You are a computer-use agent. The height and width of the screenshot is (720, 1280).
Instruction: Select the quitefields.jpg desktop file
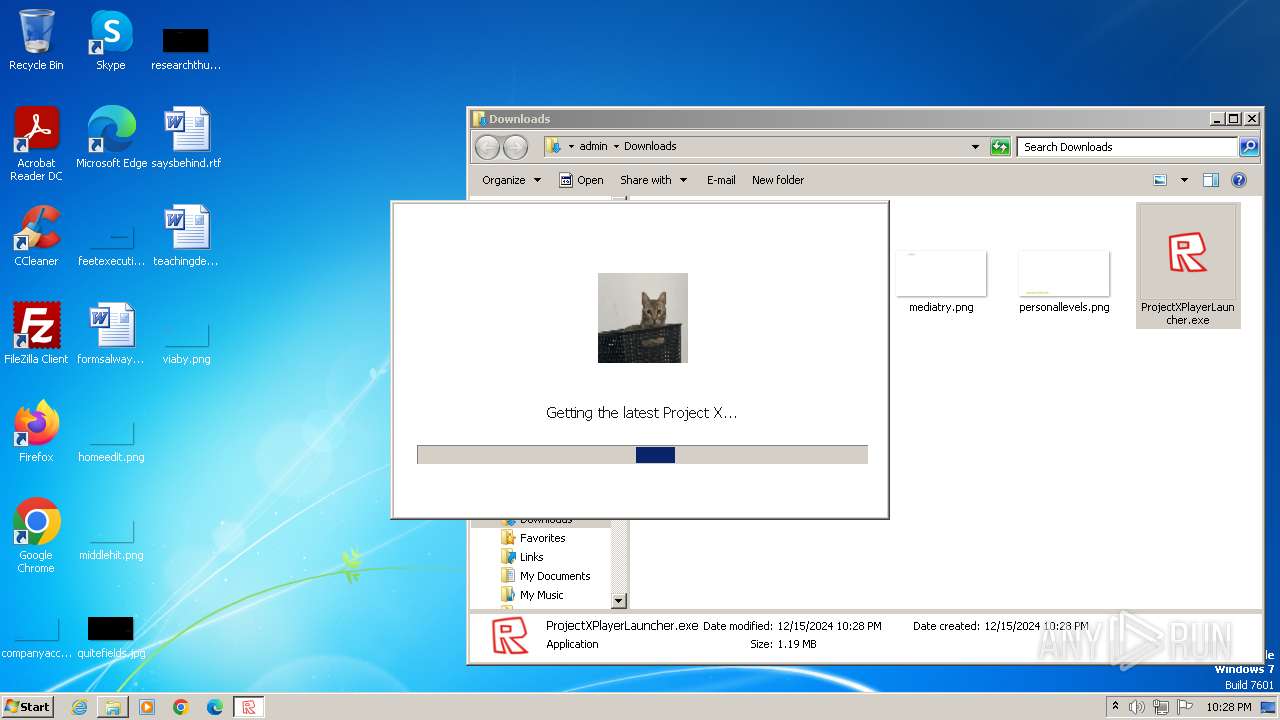(x=111, y=637)
